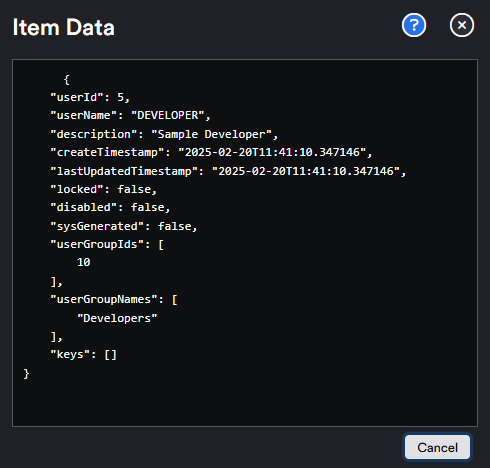Viewport: 490px width, 468px height.
Task: Click the "userGroupIds" key
Action: tap(97, 244)
